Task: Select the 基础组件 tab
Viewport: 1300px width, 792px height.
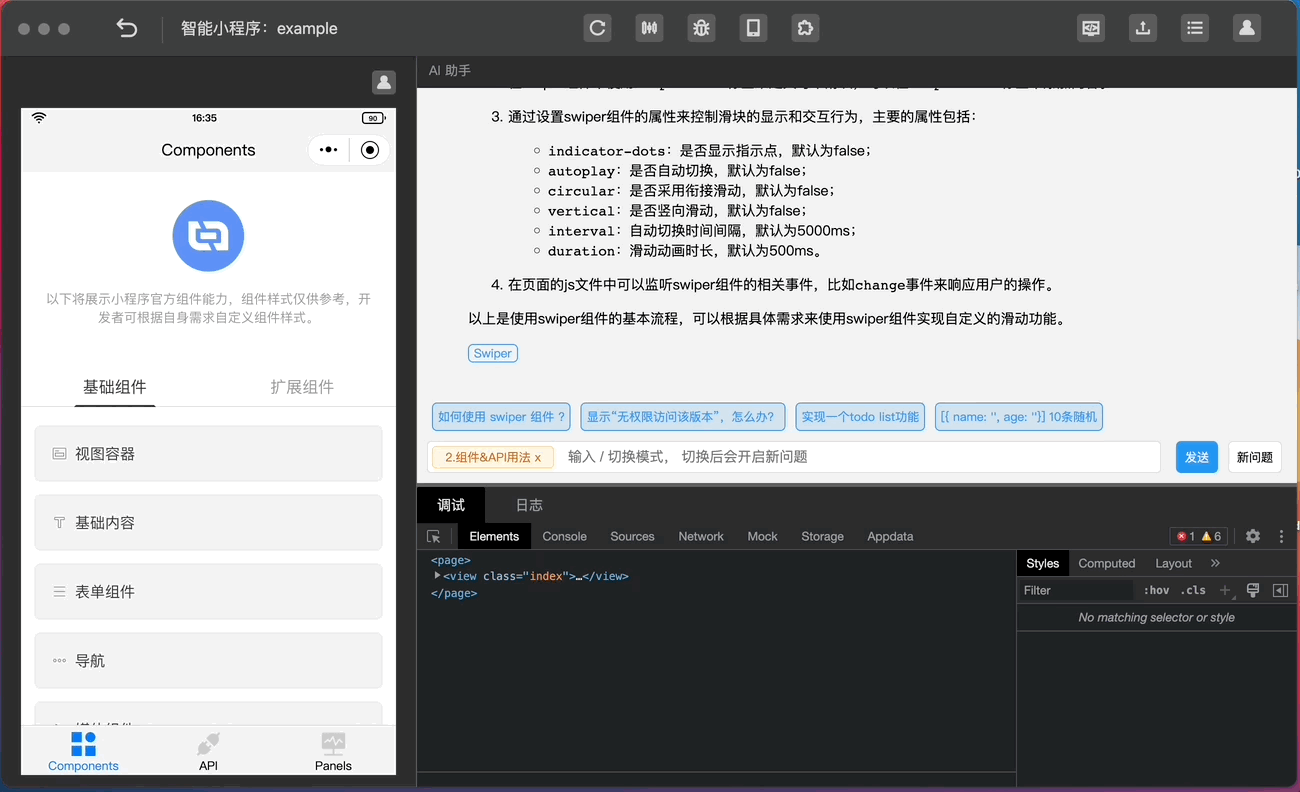Action: (x=114, y=387)
